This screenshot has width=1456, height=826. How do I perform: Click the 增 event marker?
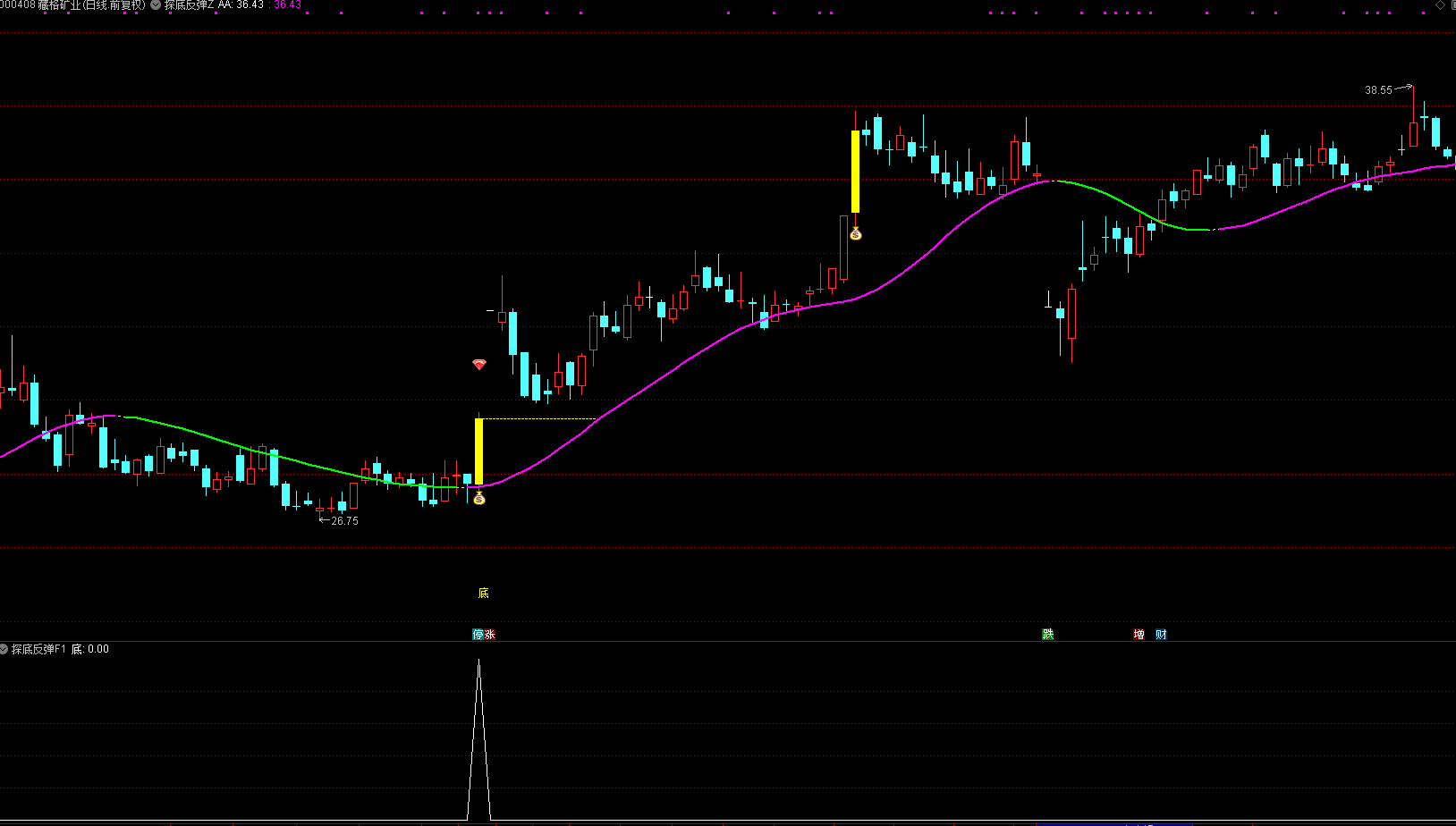point(1139,635)
